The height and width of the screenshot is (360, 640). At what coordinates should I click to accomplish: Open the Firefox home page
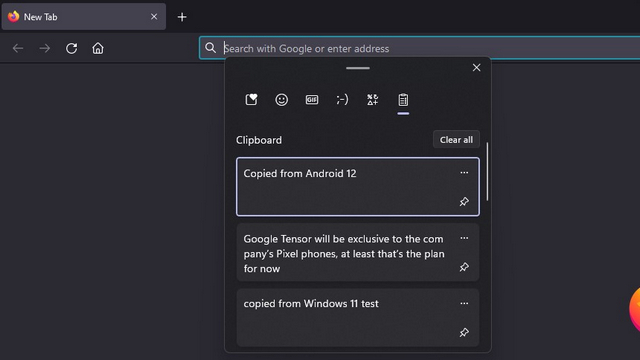[x=98, y=49]
